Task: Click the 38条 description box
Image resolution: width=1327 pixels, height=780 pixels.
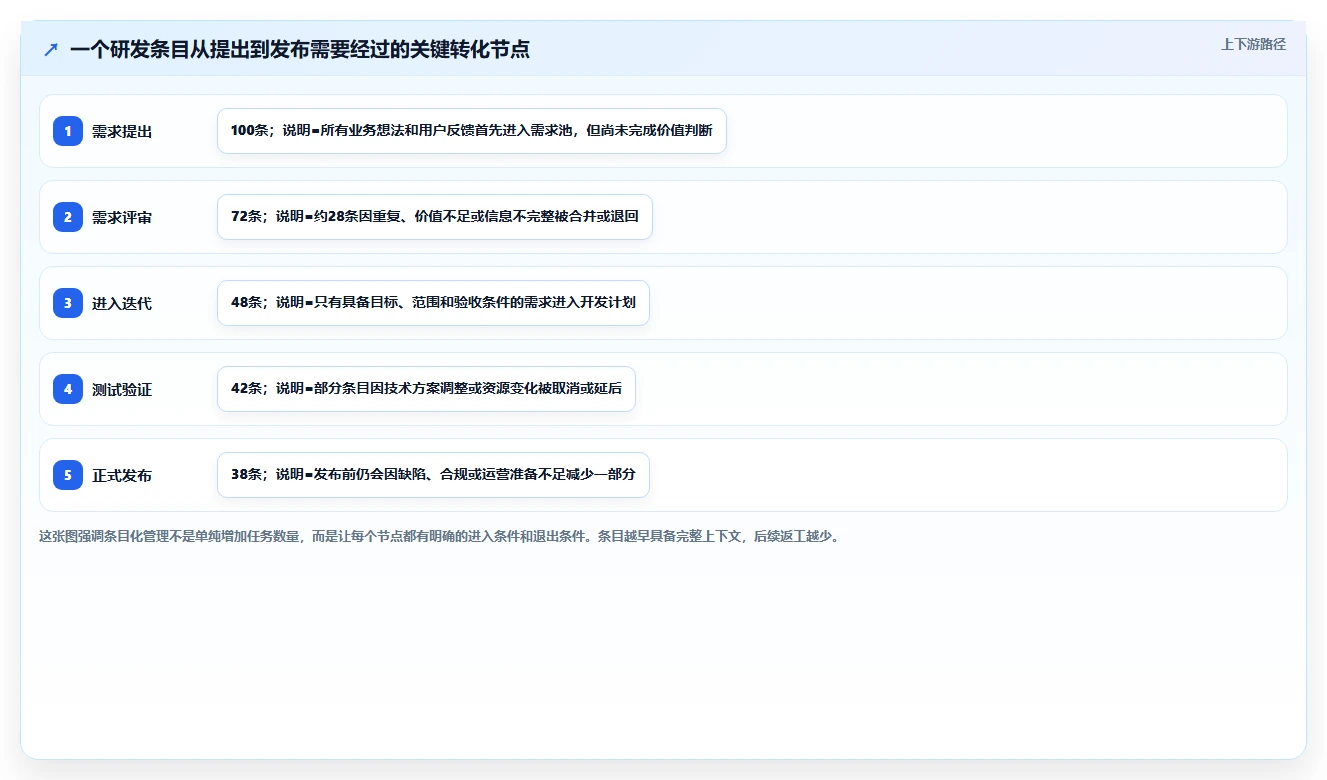Action: [x=433, y=475]
